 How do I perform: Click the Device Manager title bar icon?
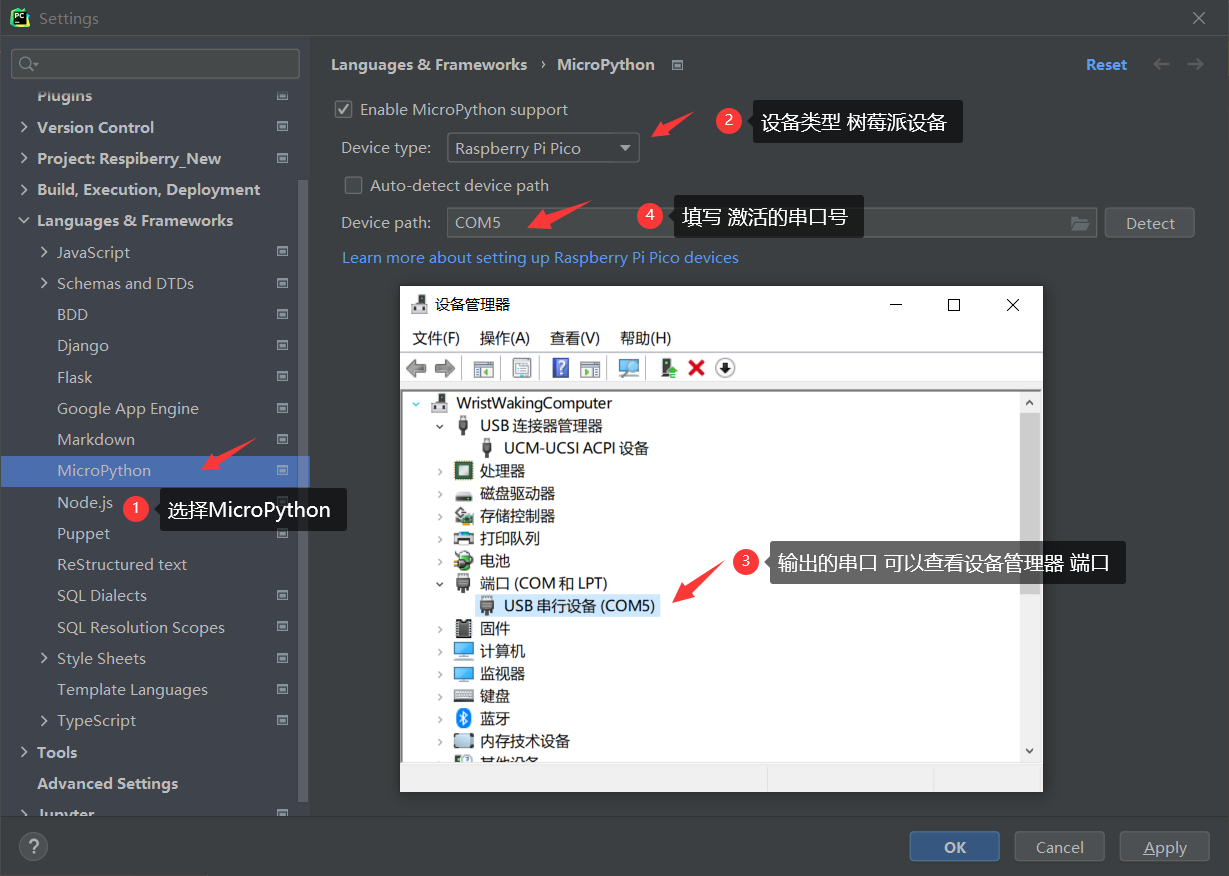[x=420, y=304]
